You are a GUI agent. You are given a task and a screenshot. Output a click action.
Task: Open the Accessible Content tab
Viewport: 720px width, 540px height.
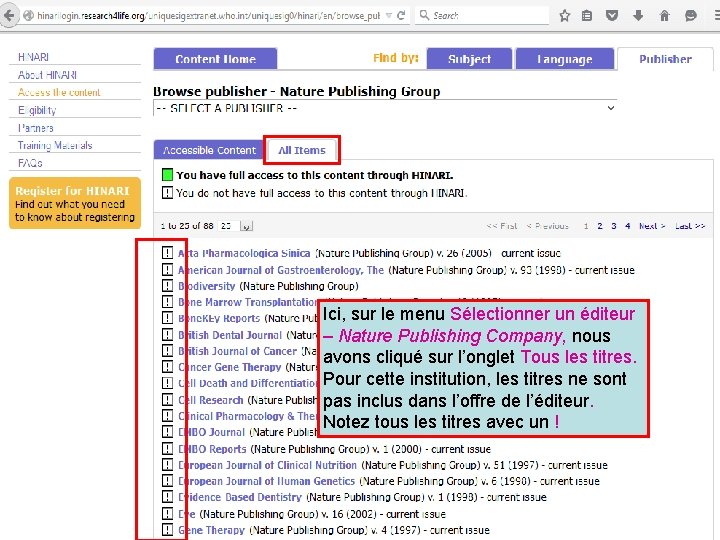coord(209,150)
